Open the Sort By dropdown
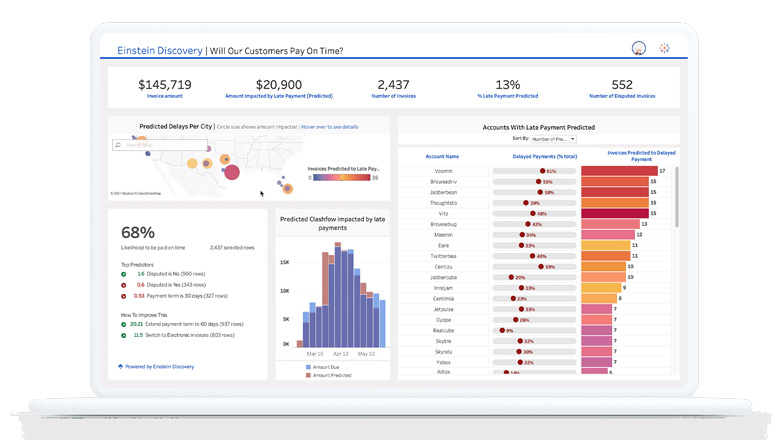The image size is (782, 440). [x=554, y=139]
